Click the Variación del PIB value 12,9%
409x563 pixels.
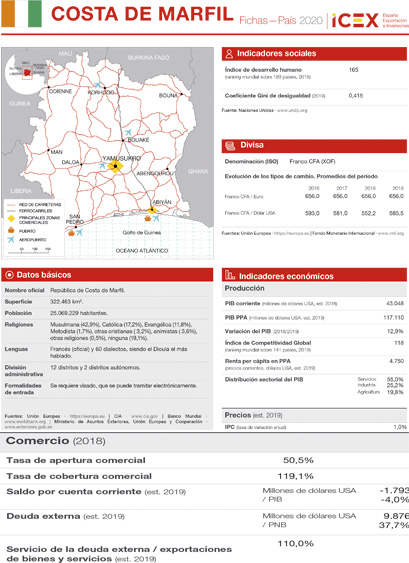[395, 331]
